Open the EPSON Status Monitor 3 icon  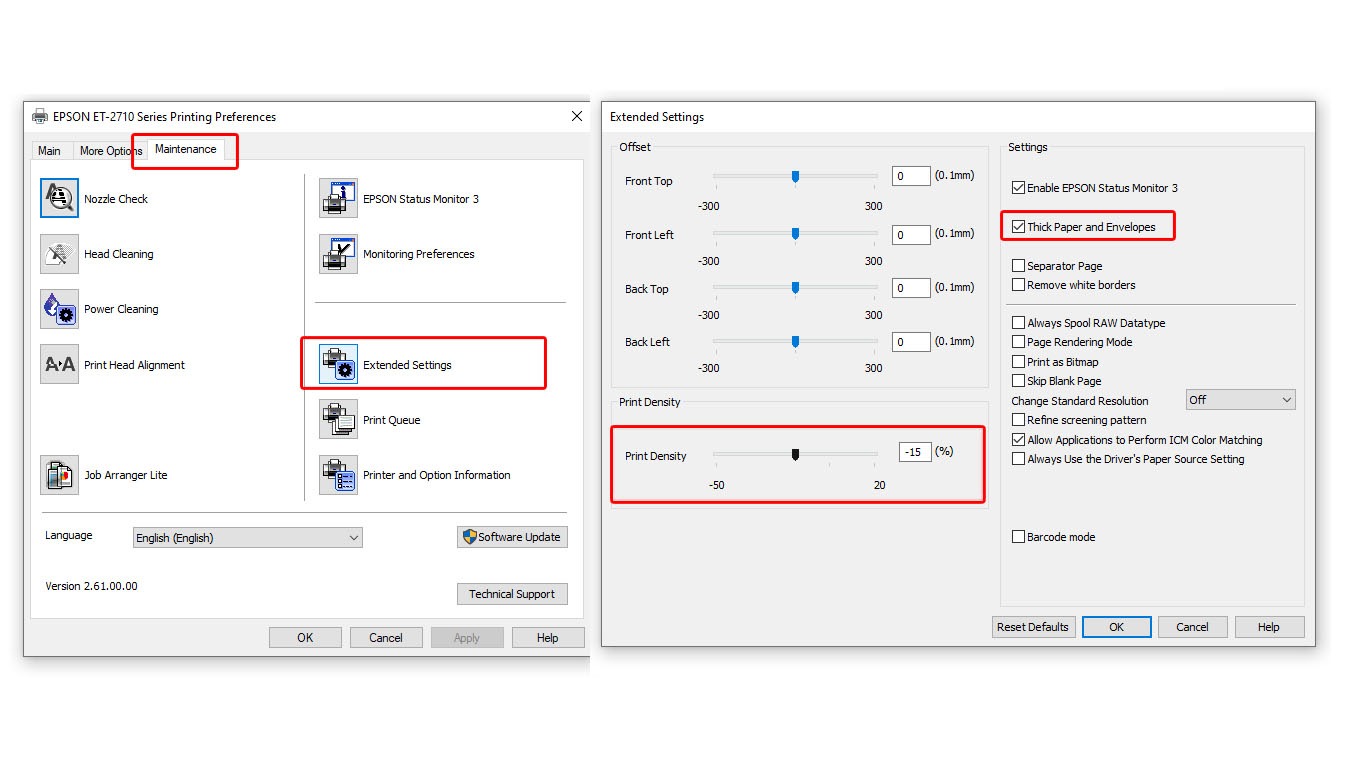point(338,198)
